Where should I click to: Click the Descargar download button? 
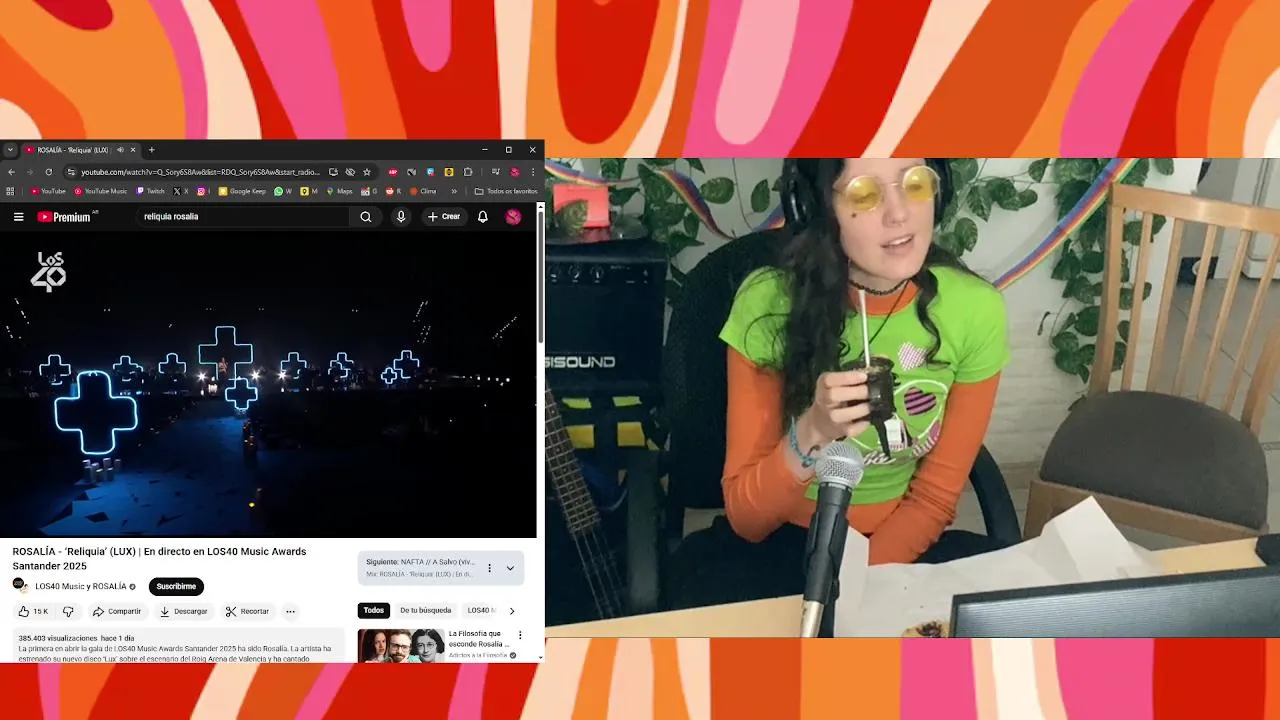[184, 611]
